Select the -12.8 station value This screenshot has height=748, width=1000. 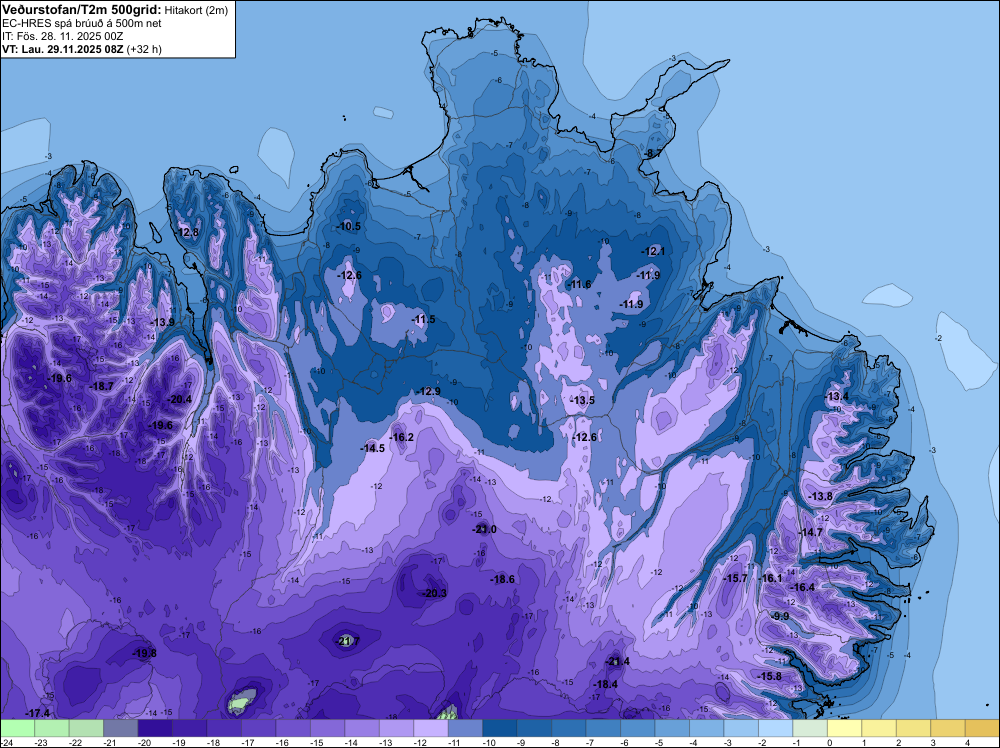(188, 233)
